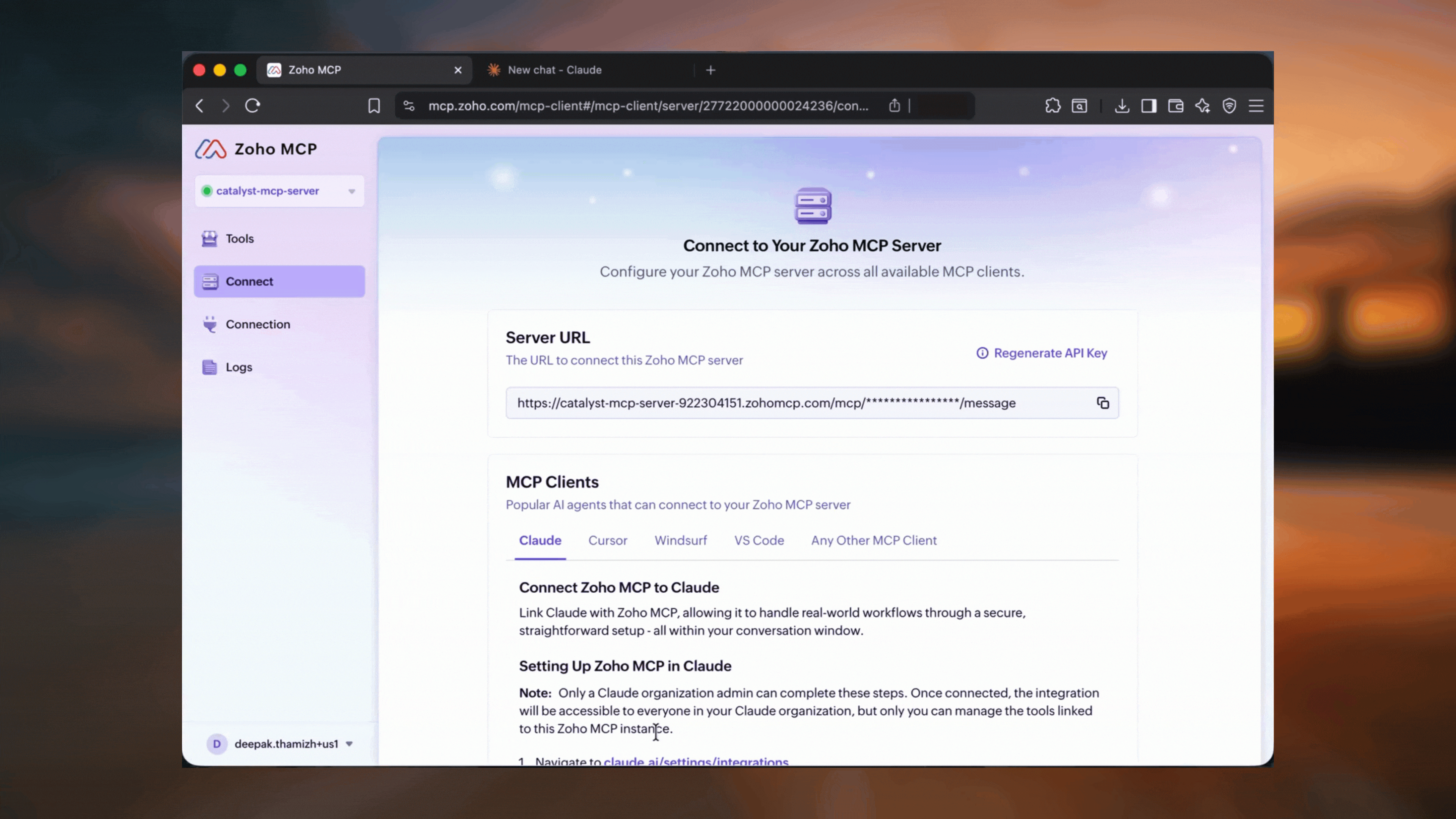Close the Zoho MCP browser tab

coord(458,70)
